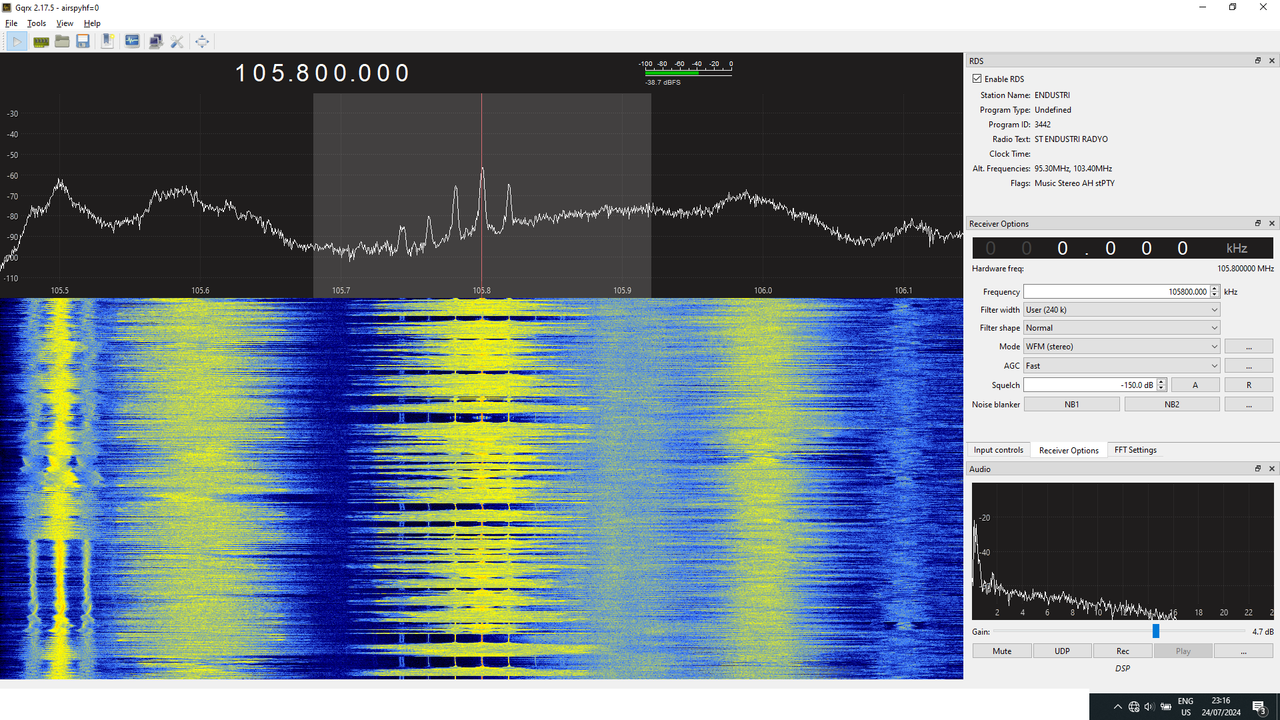Click the ENG US language indicator

(x=1186, y=707)
